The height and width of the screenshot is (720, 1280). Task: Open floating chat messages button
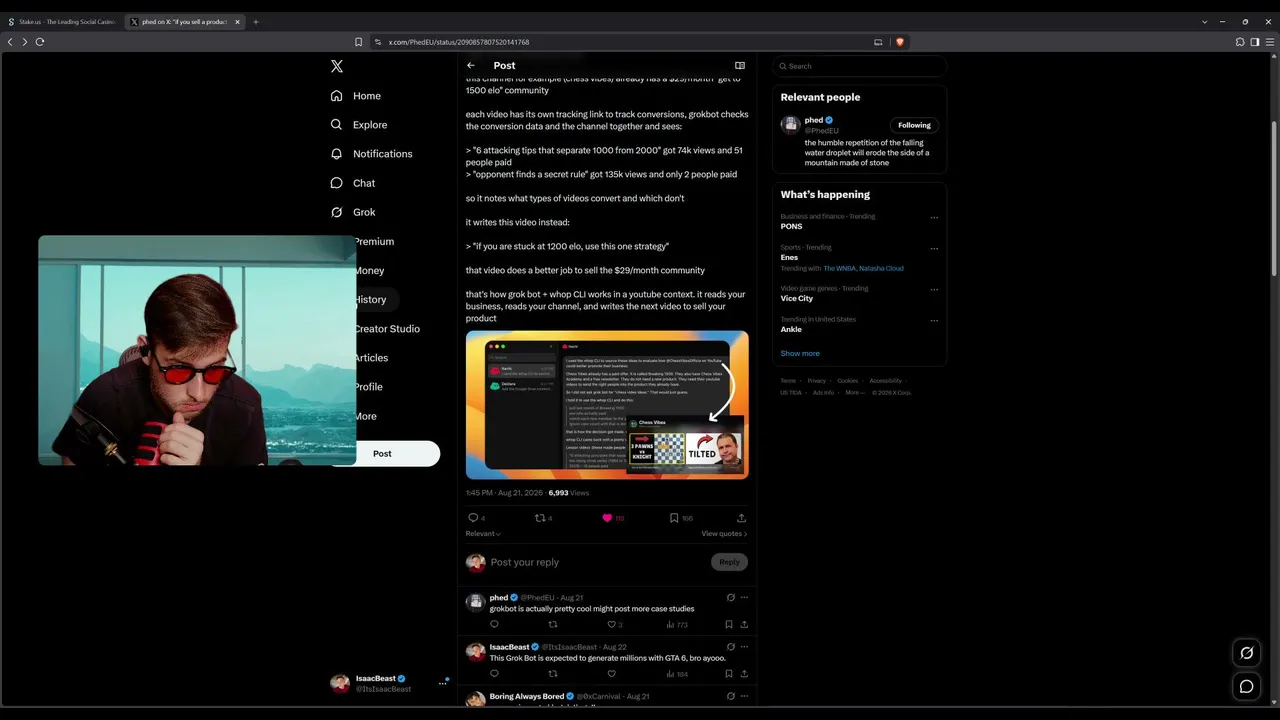coord(1247,686)
